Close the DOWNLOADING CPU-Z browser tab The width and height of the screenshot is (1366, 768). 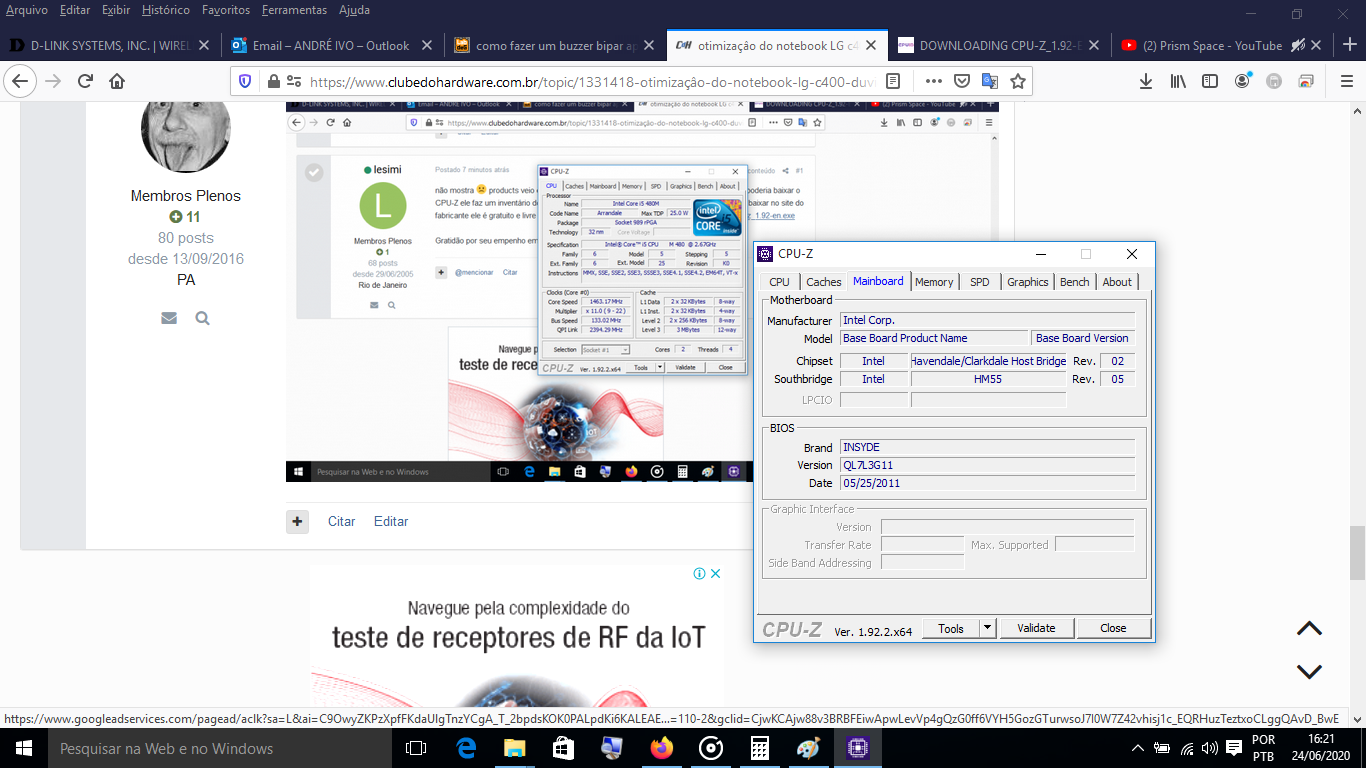coord(1093,45)
